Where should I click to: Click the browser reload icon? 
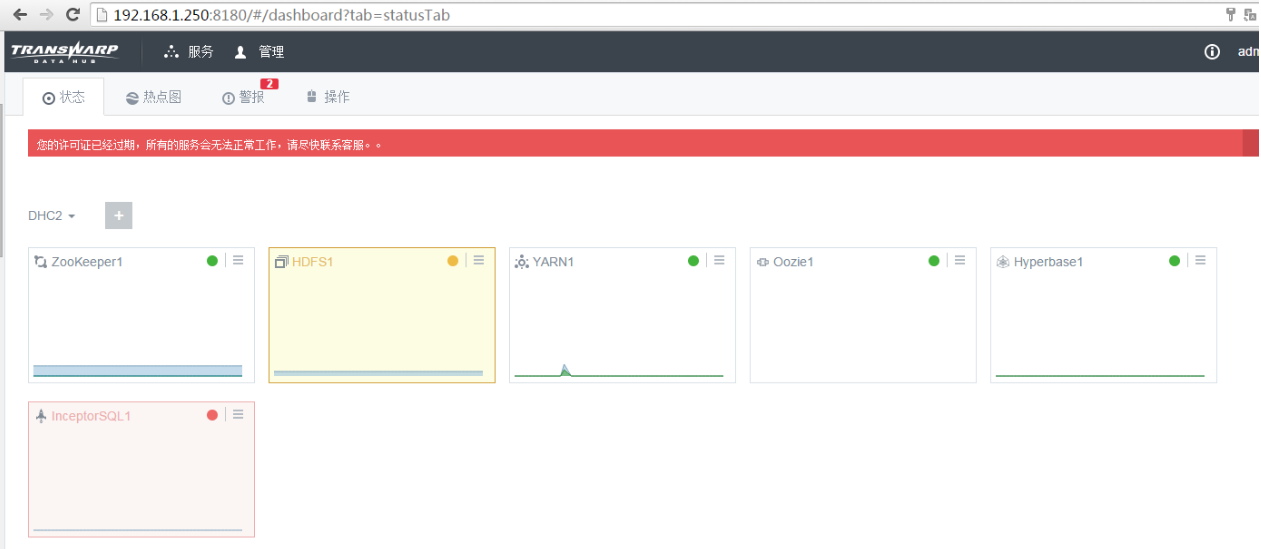click(x=72, y=15)
